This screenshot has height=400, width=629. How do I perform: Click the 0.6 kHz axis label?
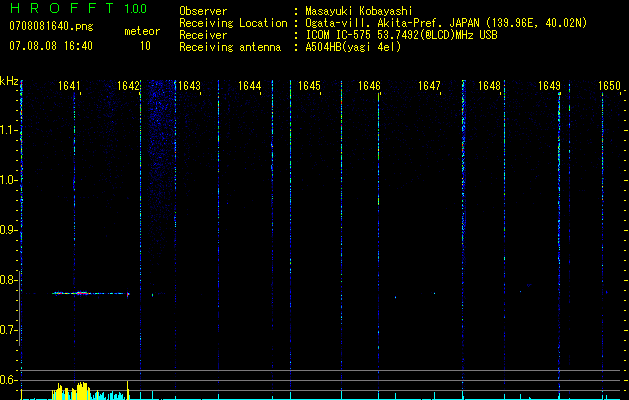(x=8, y=380)
